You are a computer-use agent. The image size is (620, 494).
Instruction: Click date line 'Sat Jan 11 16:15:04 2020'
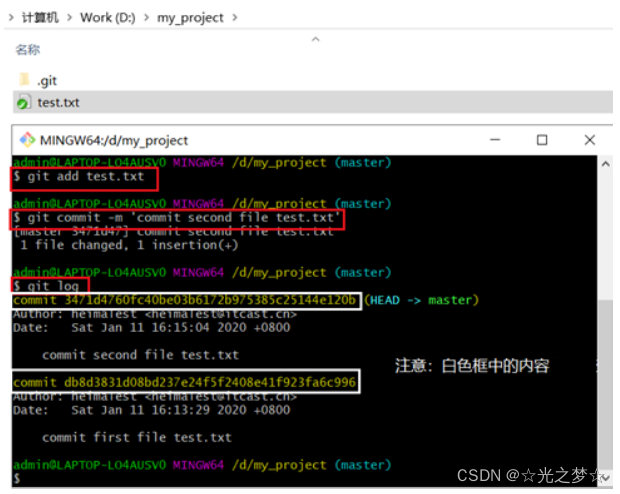(151, 327)
